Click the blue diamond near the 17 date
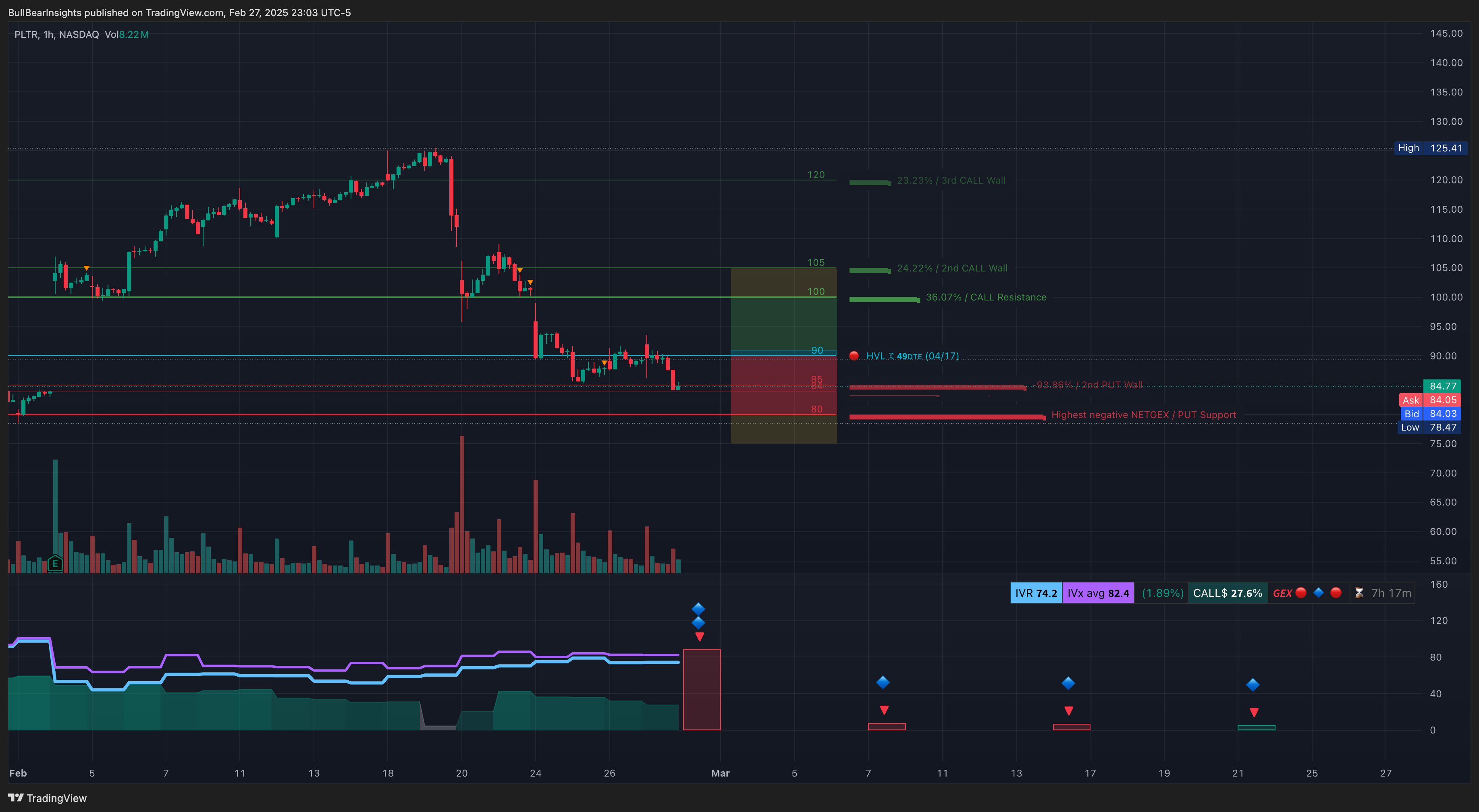 1068,683
